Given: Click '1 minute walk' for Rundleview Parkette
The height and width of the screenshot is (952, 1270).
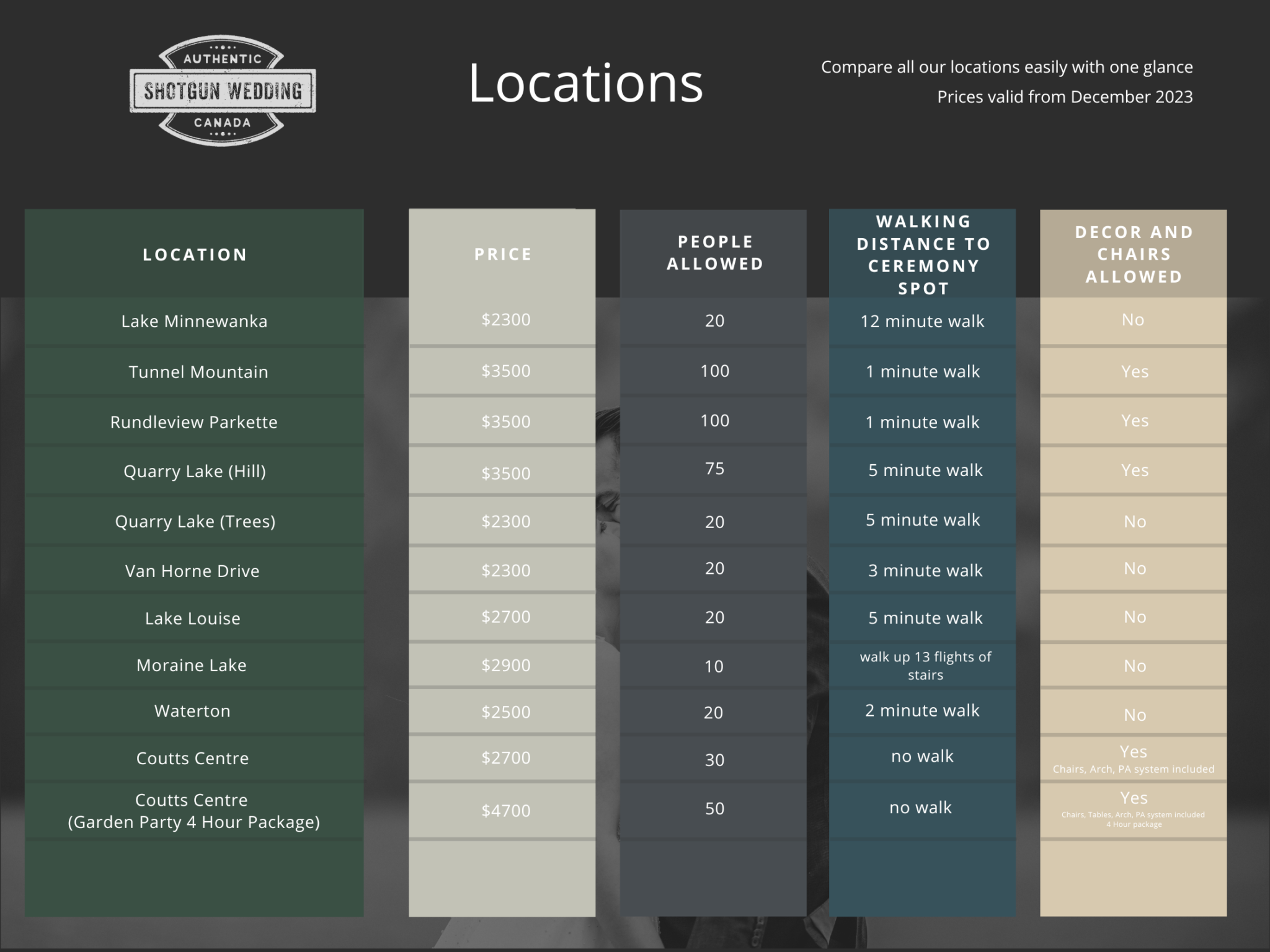Looking at the screenshot, I should pyautogui.click(x=923, y=423).
